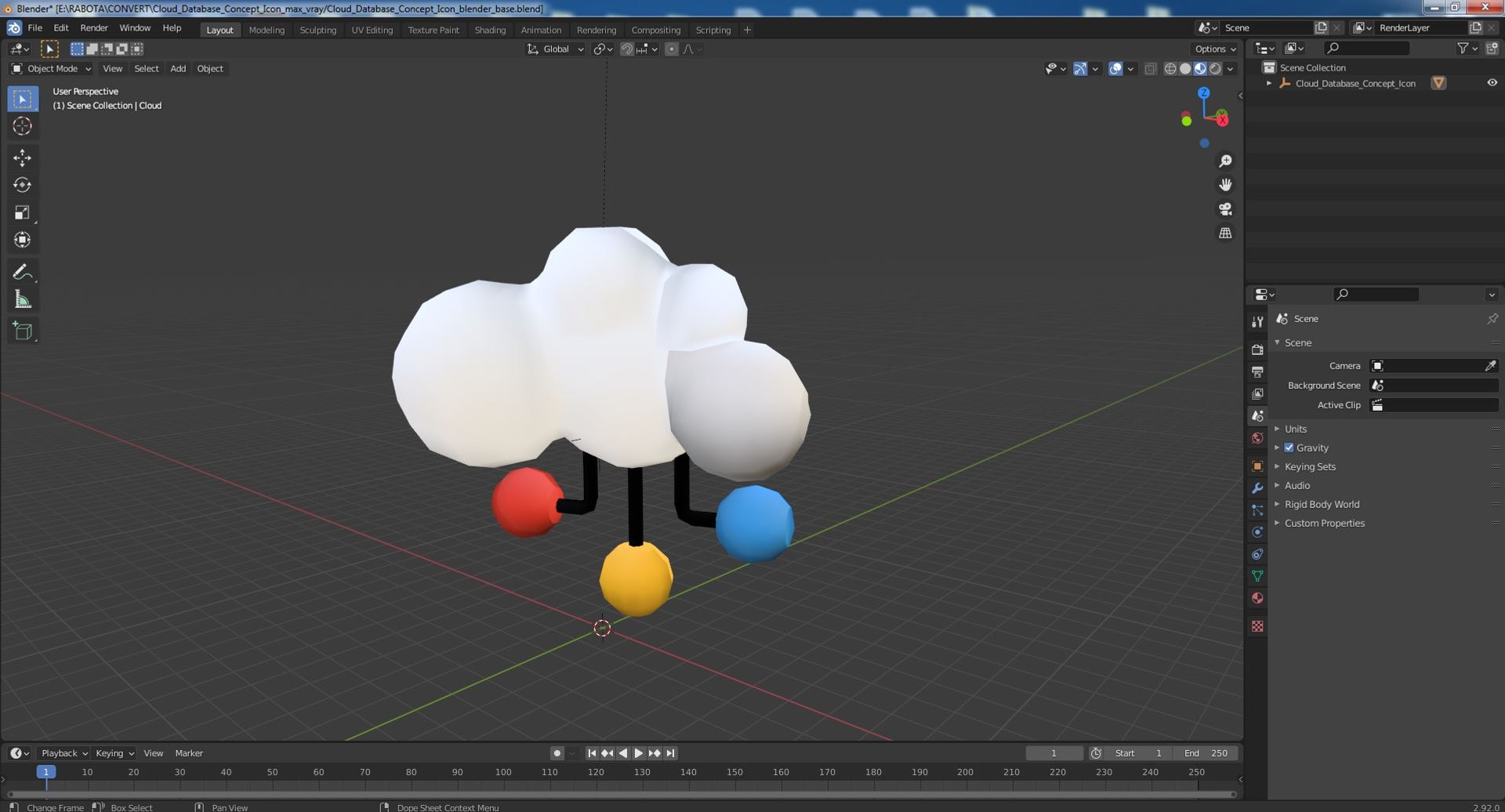
Task: Open Tool properties tab
Action: (1257, 322)
